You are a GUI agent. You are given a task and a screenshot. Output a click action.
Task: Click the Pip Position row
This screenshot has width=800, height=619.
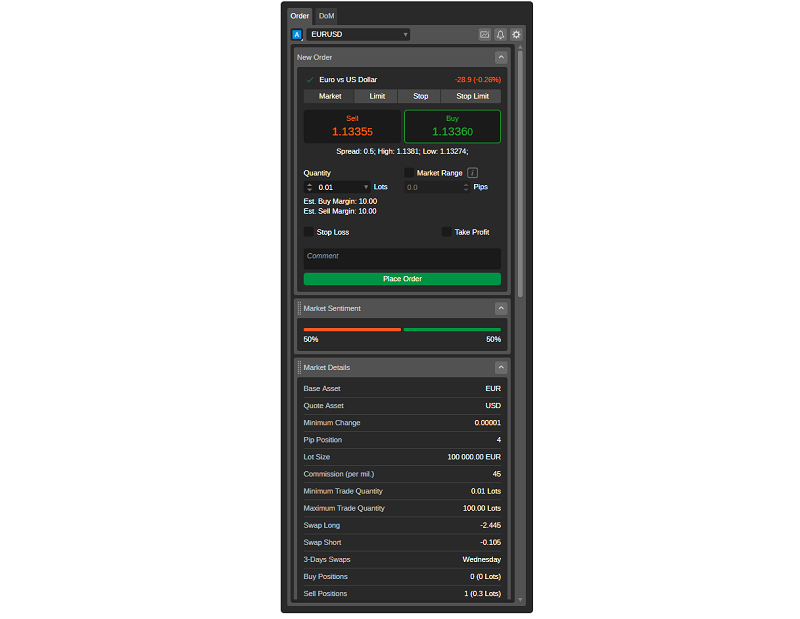coord(402,440)
